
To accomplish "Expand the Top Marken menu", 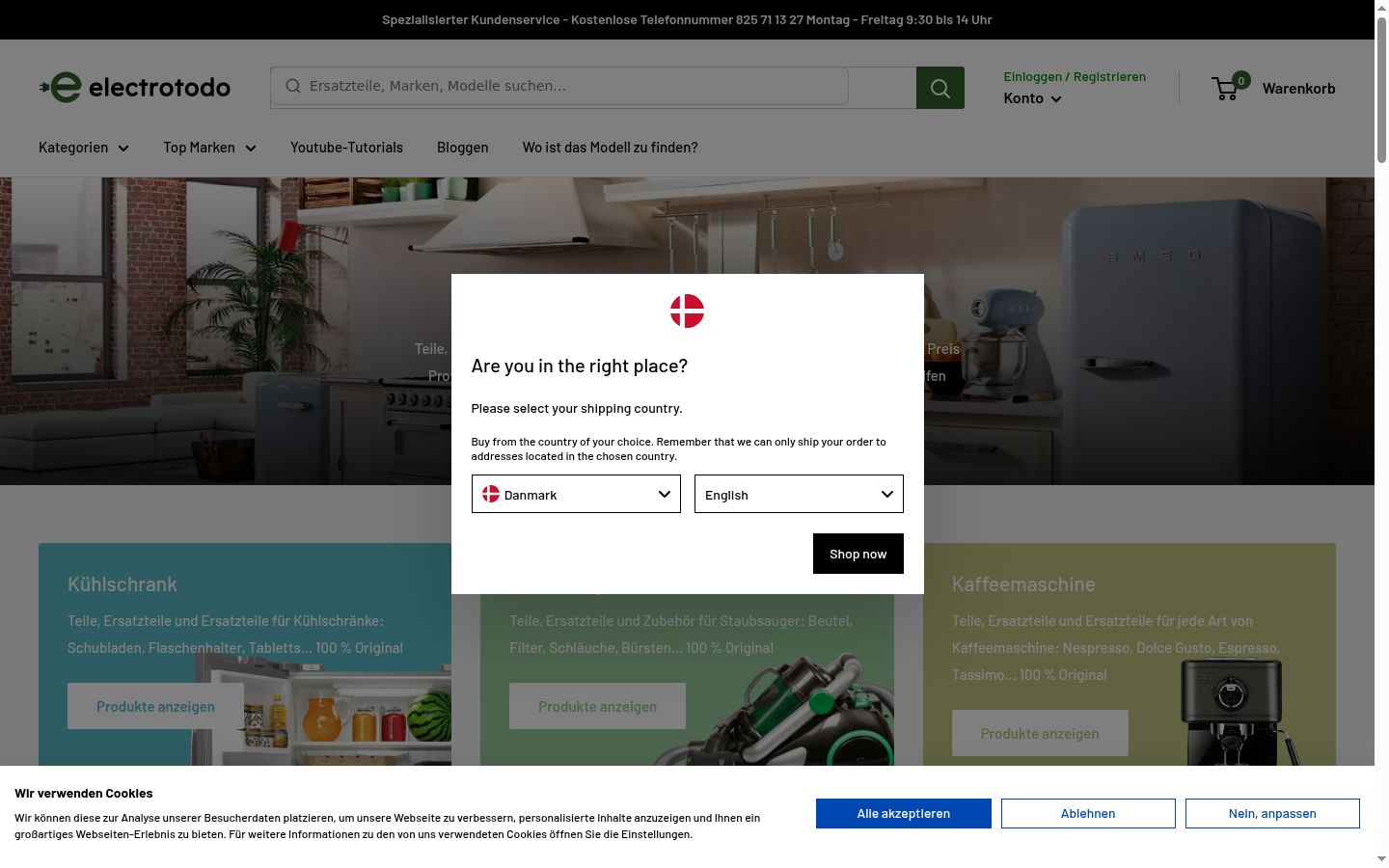I will coord(209,148).
